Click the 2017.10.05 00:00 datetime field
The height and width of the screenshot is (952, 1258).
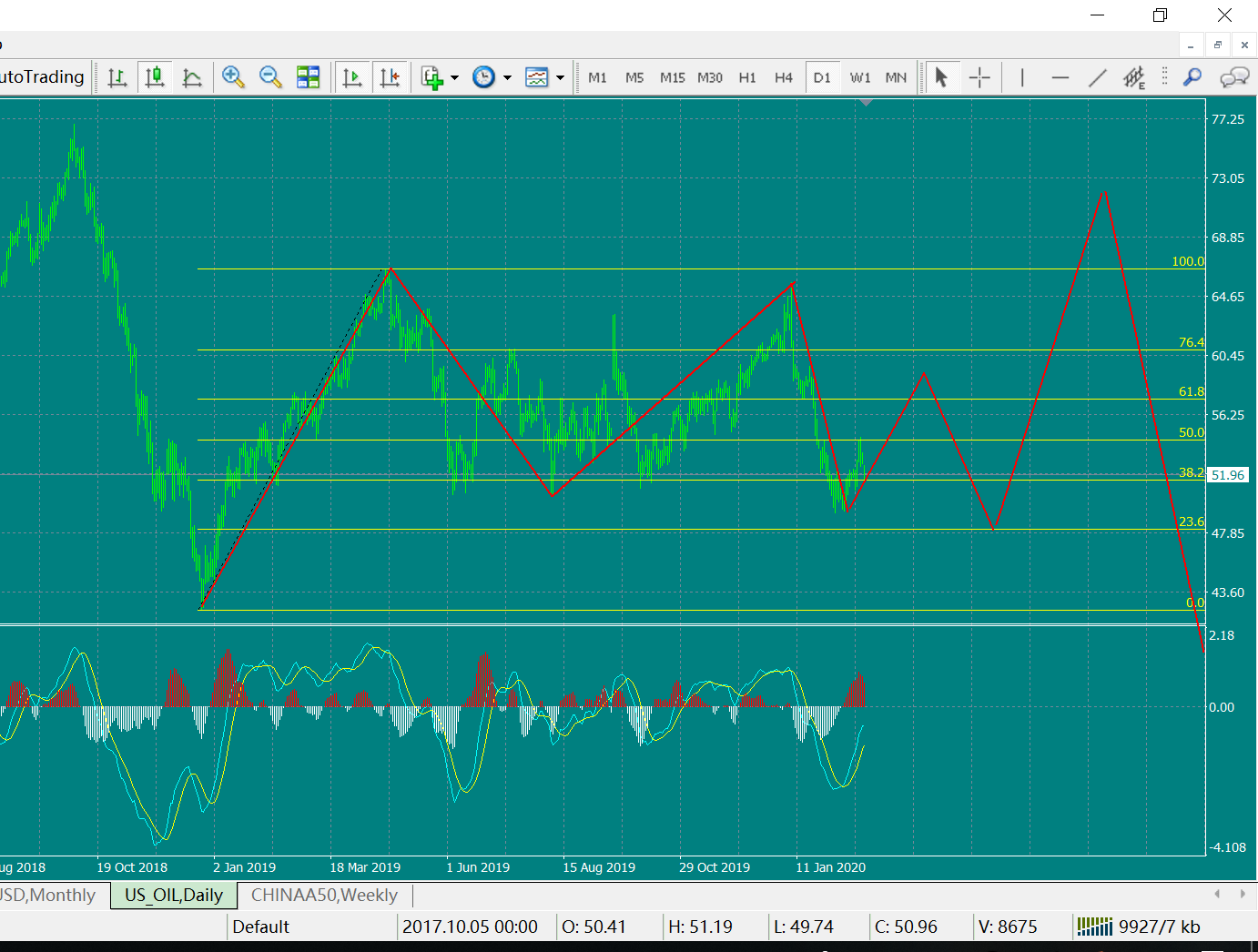[x=470, y=927]
